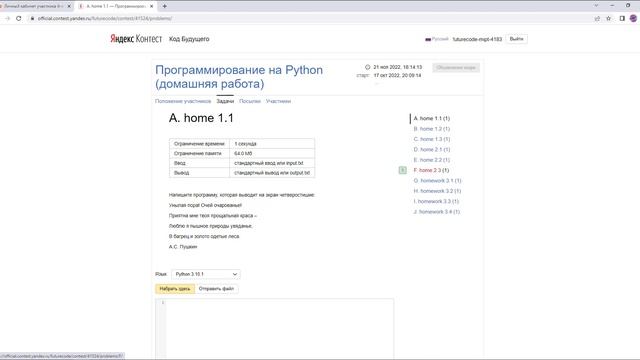Click the clock icon near current time
The width and height of the screenshot is (640, 360).
coord(367,67)
